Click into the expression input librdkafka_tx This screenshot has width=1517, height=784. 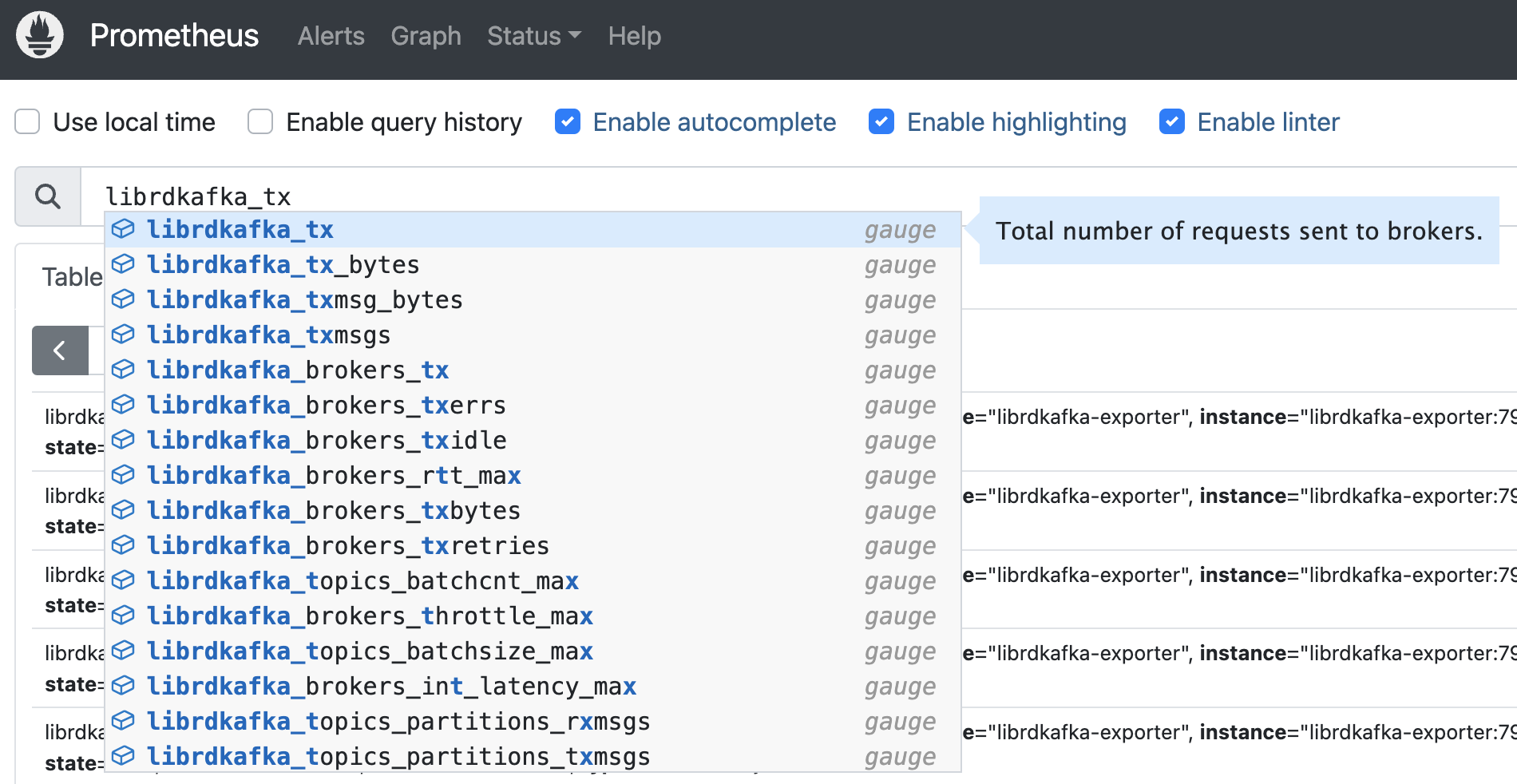coord(798,196)
